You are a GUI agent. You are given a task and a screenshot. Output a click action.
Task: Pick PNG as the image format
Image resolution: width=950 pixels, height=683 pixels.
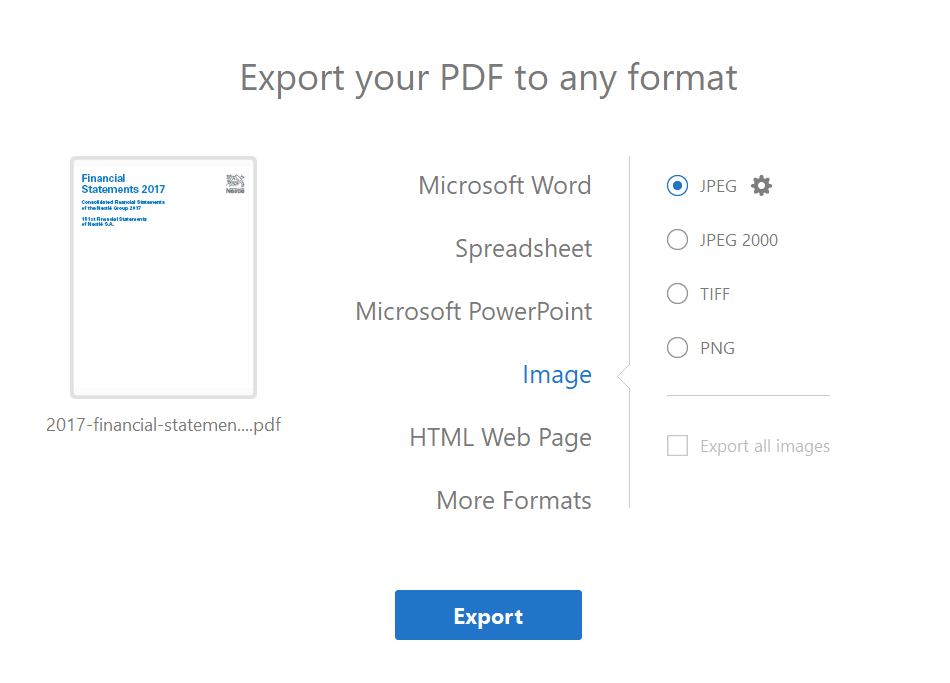pos(677,348)
